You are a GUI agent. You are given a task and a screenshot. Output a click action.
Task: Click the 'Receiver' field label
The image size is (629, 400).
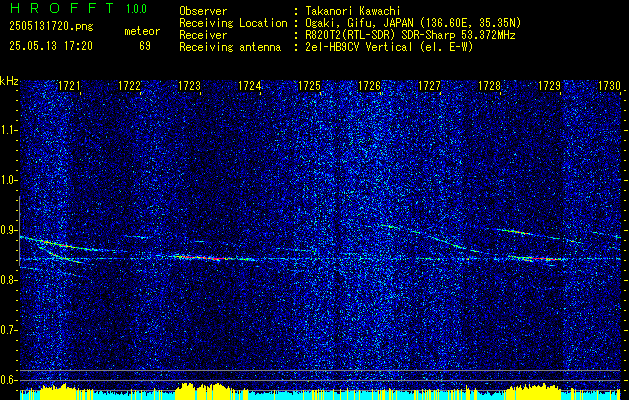point(203,35)
